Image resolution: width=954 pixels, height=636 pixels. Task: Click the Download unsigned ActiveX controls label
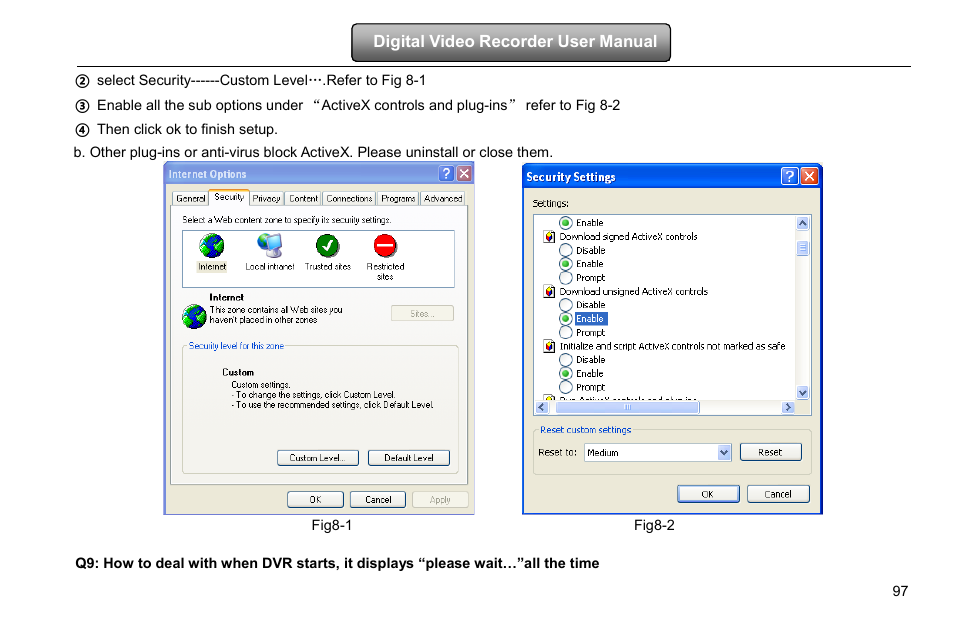pyautogui.click(x=633, y=292)
